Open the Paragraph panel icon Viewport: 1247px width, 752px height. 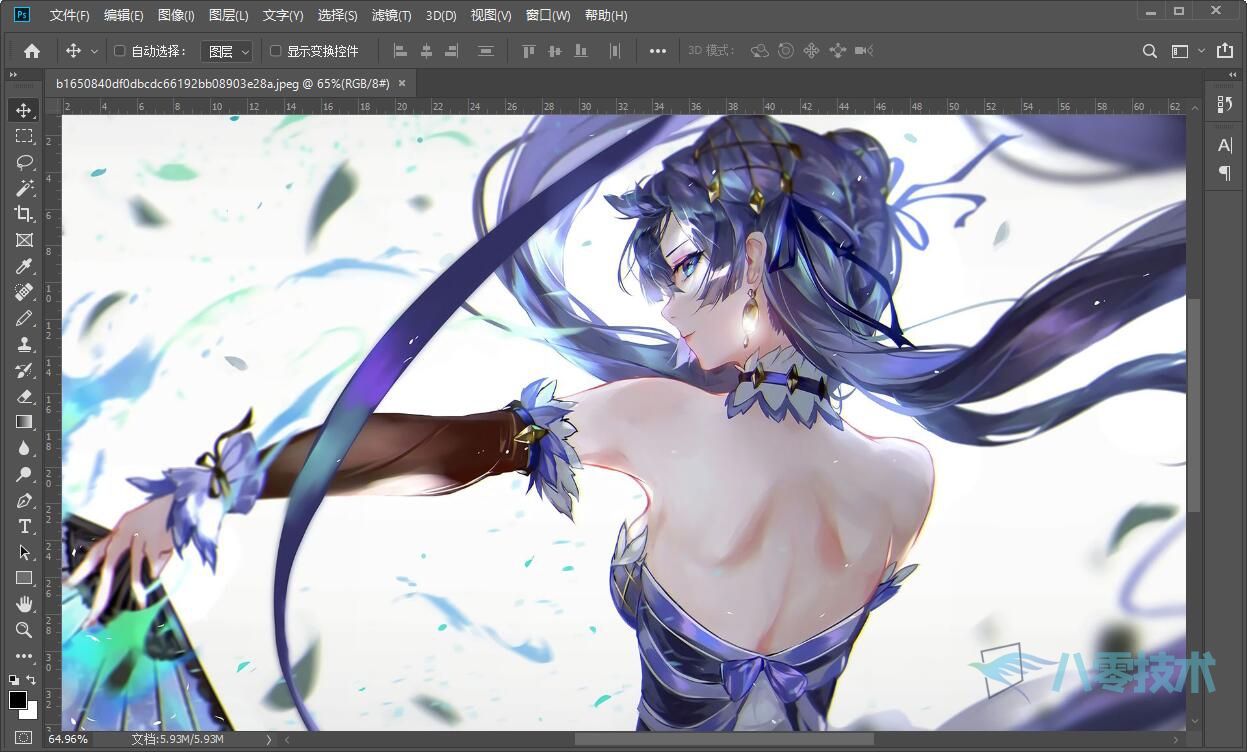tap(1225, 173)
